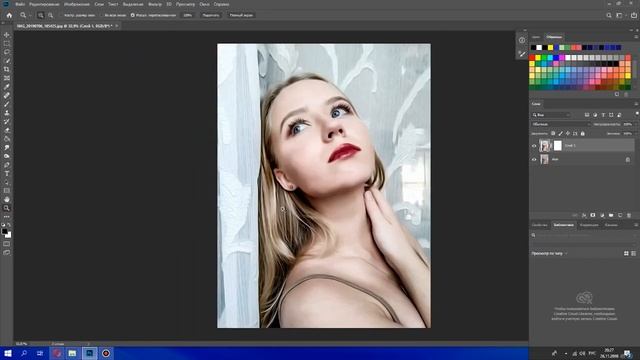
Task: Select the Brush tool
Action: [7, 104]
